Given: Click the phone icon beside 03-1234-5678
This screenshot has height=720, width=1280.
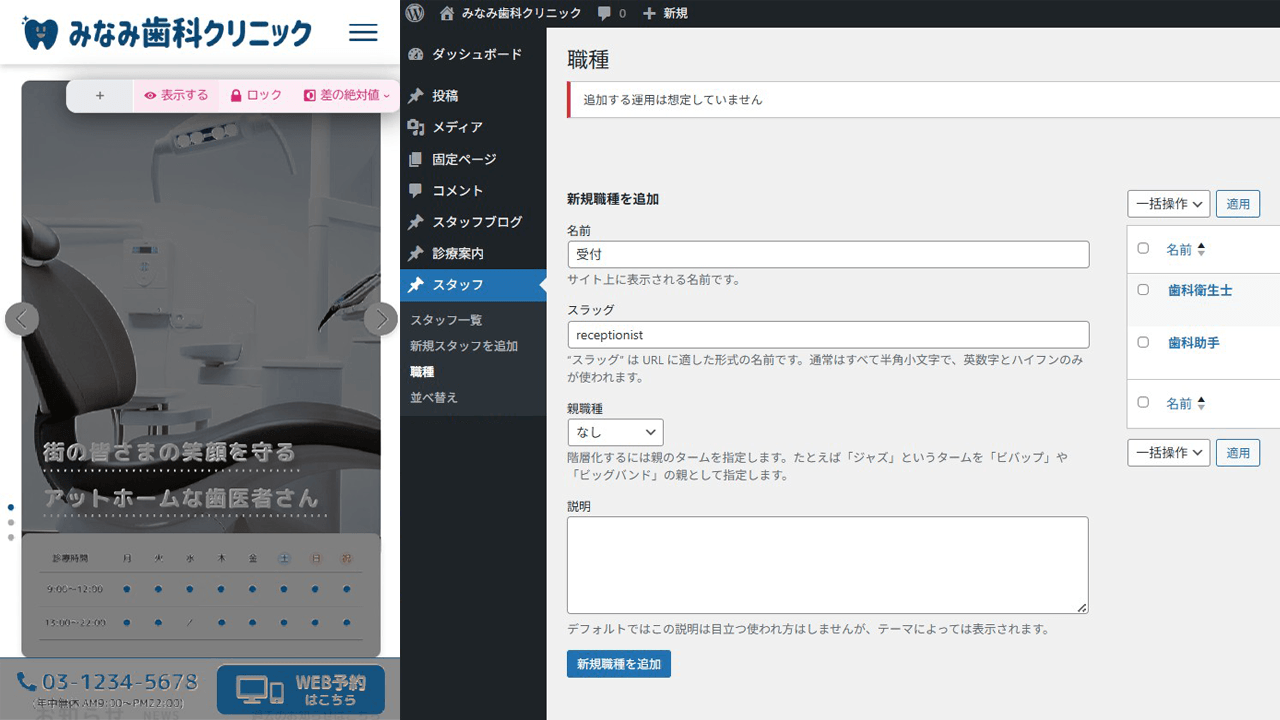Looking at the screenshot, I should pos(27,682).
